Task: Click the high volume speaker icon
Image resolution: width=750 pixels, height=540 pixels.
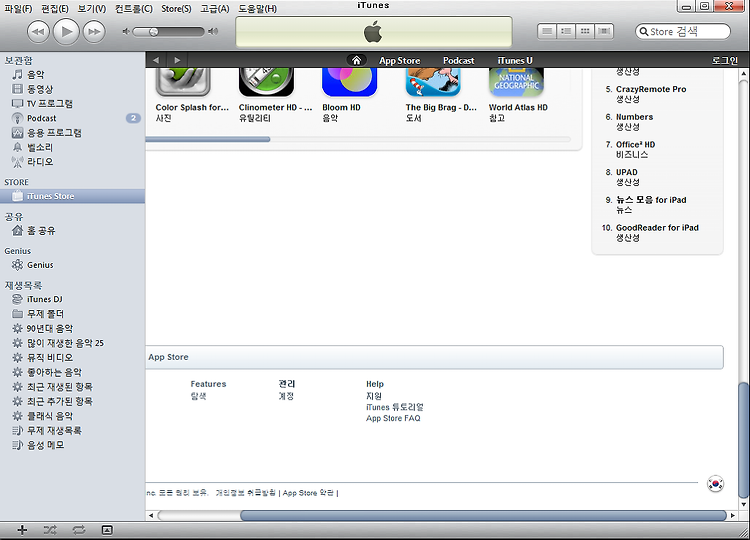Action: point(213,32)
